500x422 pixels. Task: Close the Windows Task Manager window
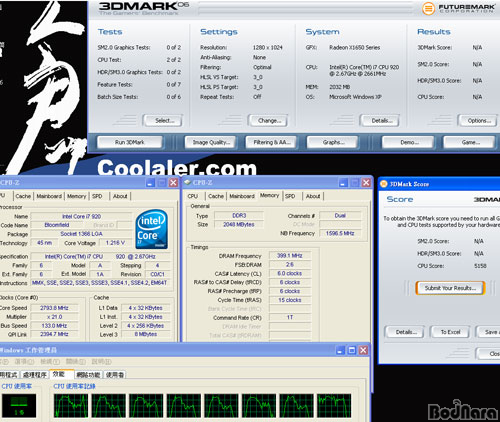(363, 350)
